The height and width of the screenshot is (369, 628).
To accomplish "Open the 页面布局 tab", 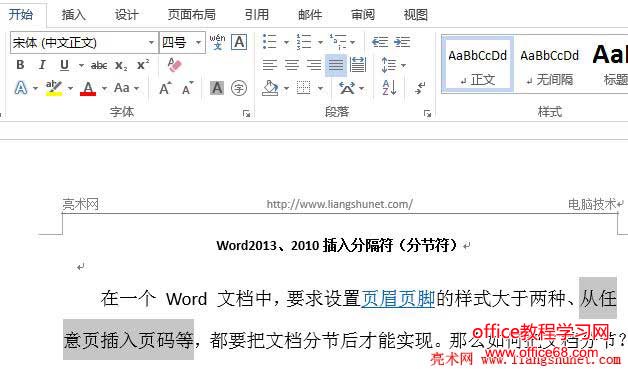I will (x=191, y=15).
